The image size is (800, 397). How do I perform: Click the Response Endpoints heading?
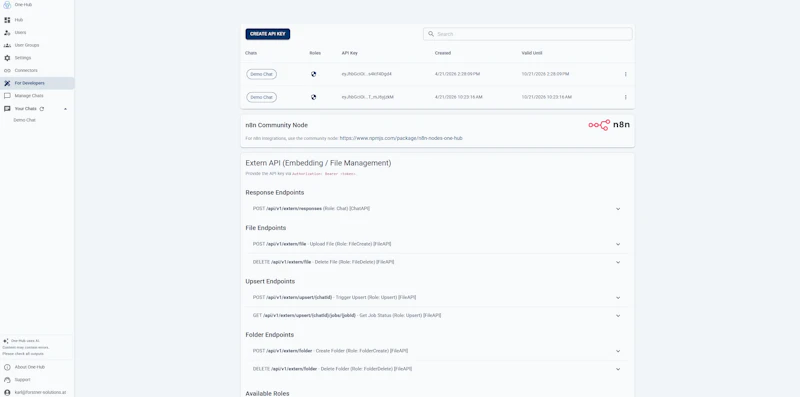click(x=274, y=193)
